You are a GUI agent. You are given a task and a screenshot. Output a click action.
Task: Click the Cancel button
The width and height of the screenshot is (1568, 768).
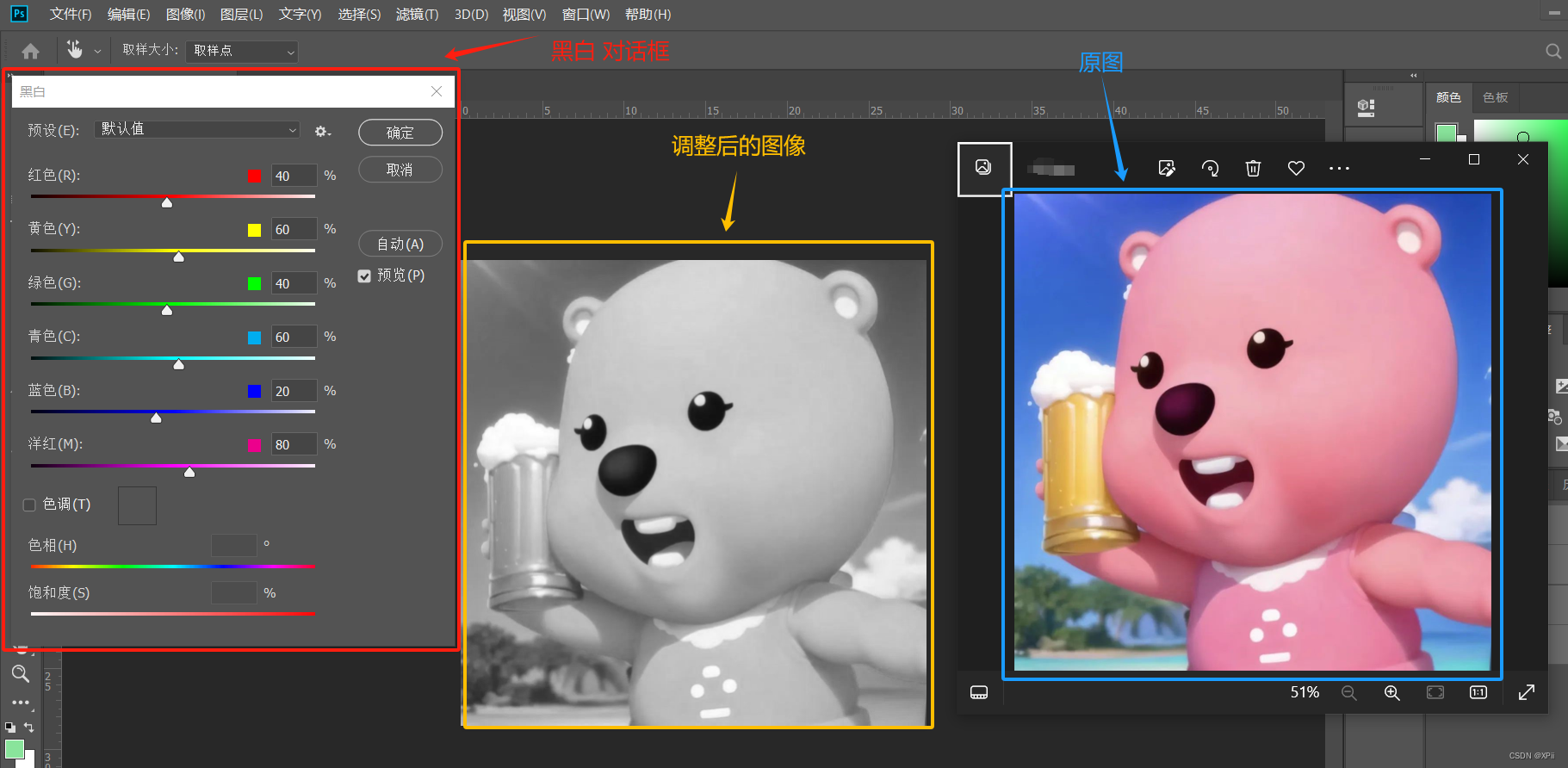click(x=400, y=170)
